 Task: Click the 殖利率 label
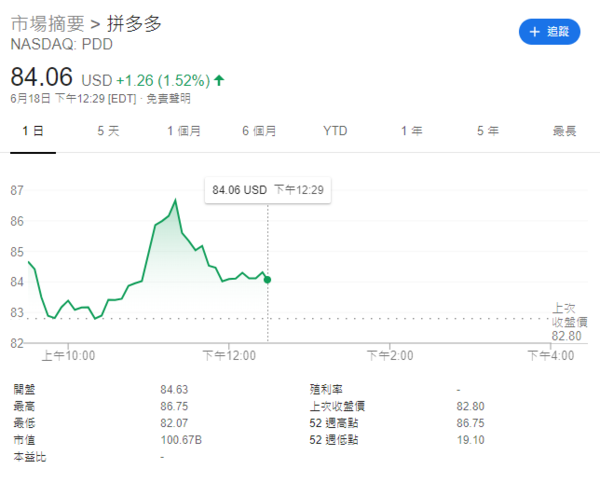[x=326, y=390]
